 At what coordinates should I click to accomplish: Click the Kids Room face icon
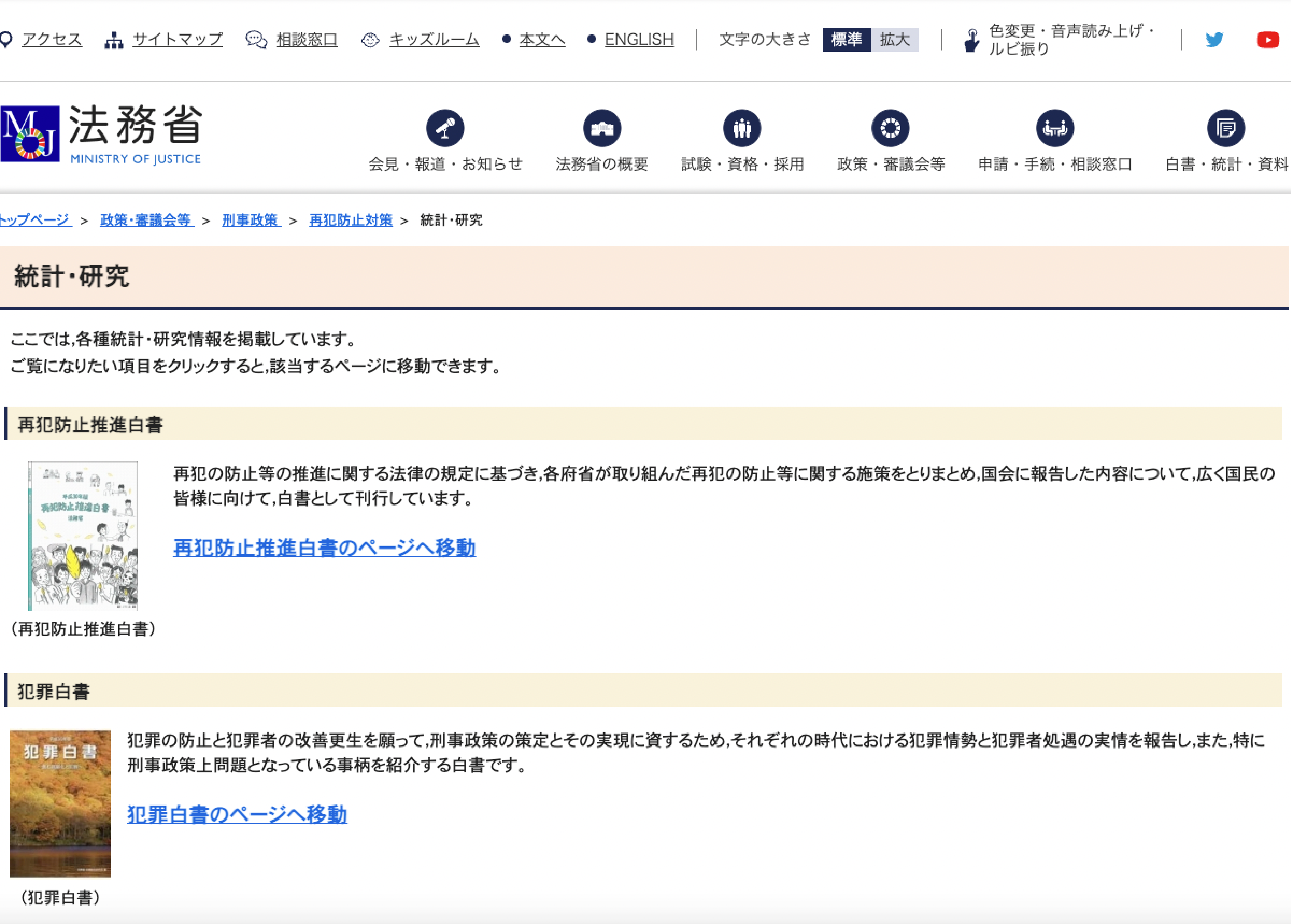click(x=370, y=40)
